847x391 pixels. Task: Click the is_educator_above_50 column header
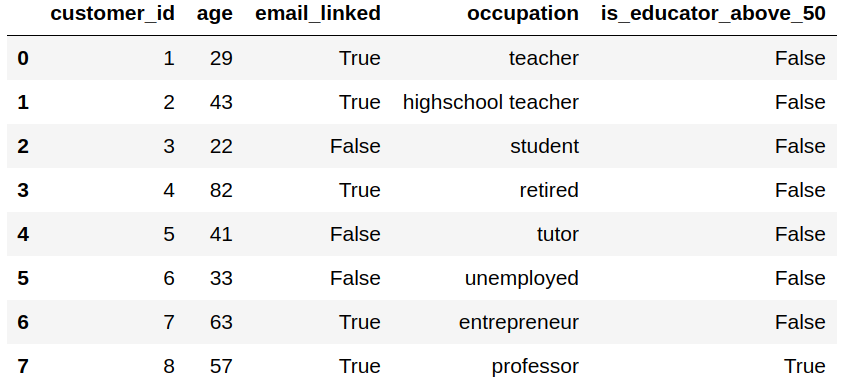pos(713,14)
